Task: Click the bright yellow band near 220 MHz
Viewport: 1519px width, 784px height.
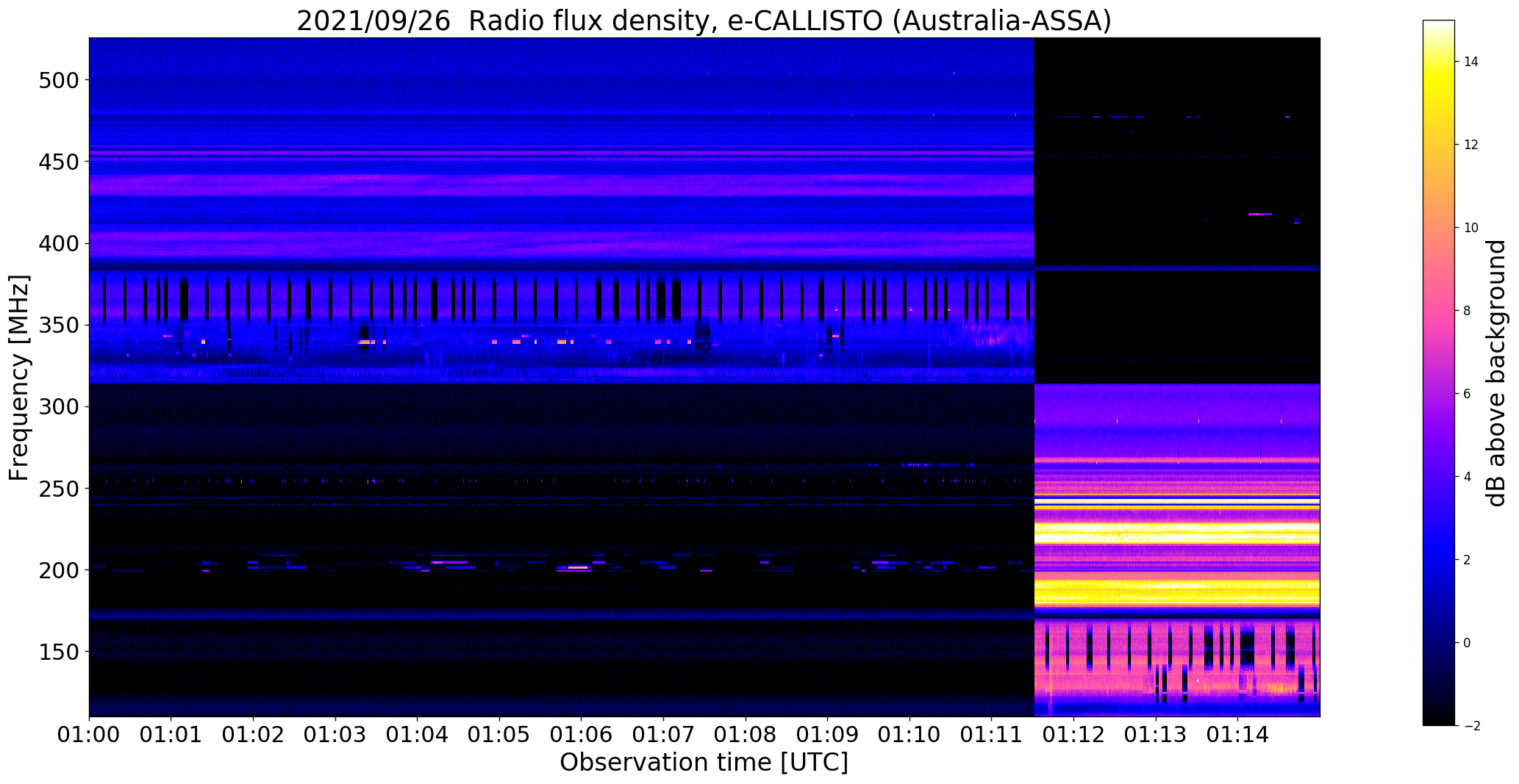Action: (x=1177, y=533)
